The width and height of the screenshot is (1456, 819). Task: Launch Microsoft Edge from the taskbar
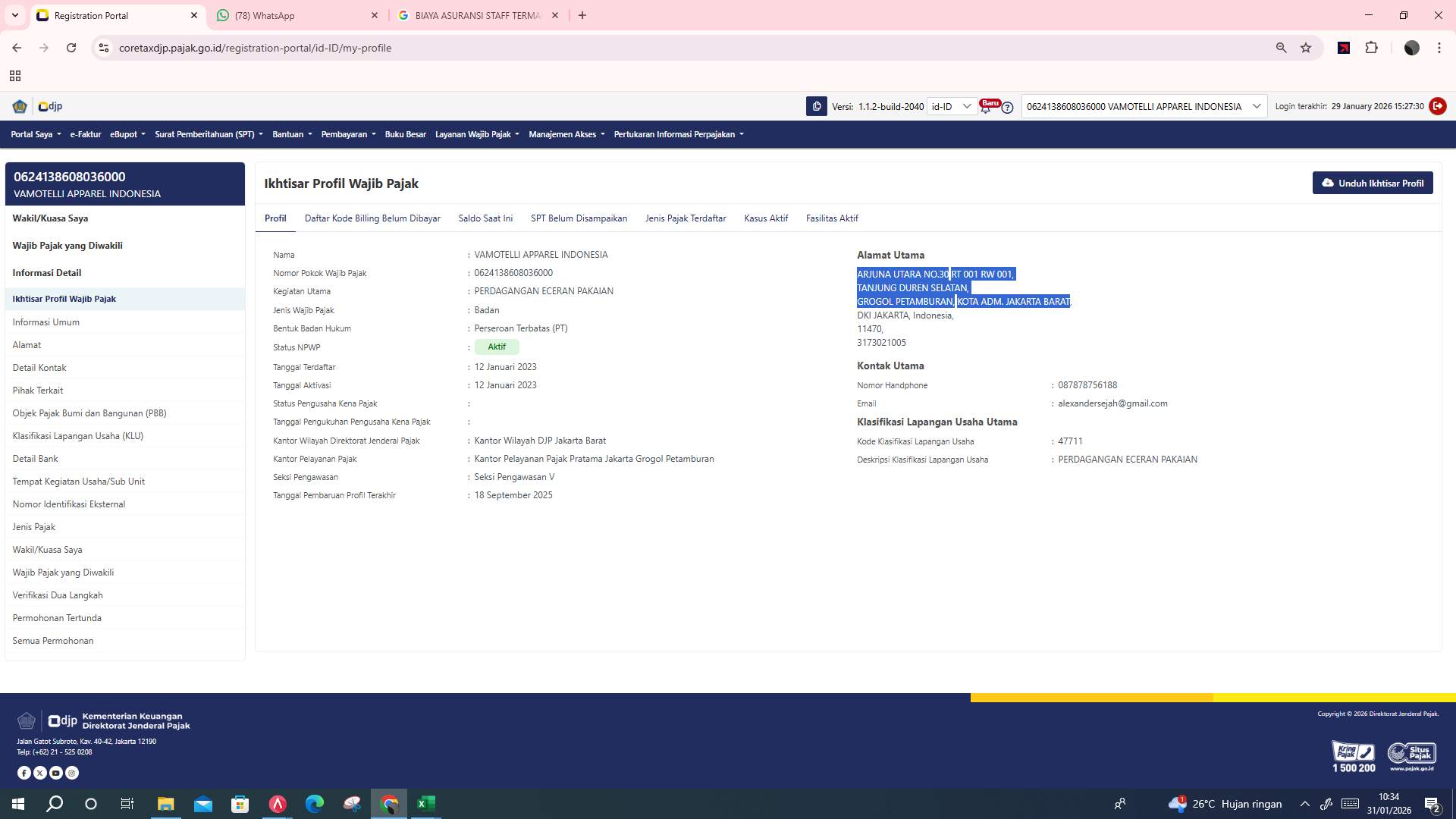(x=315, y=803)
